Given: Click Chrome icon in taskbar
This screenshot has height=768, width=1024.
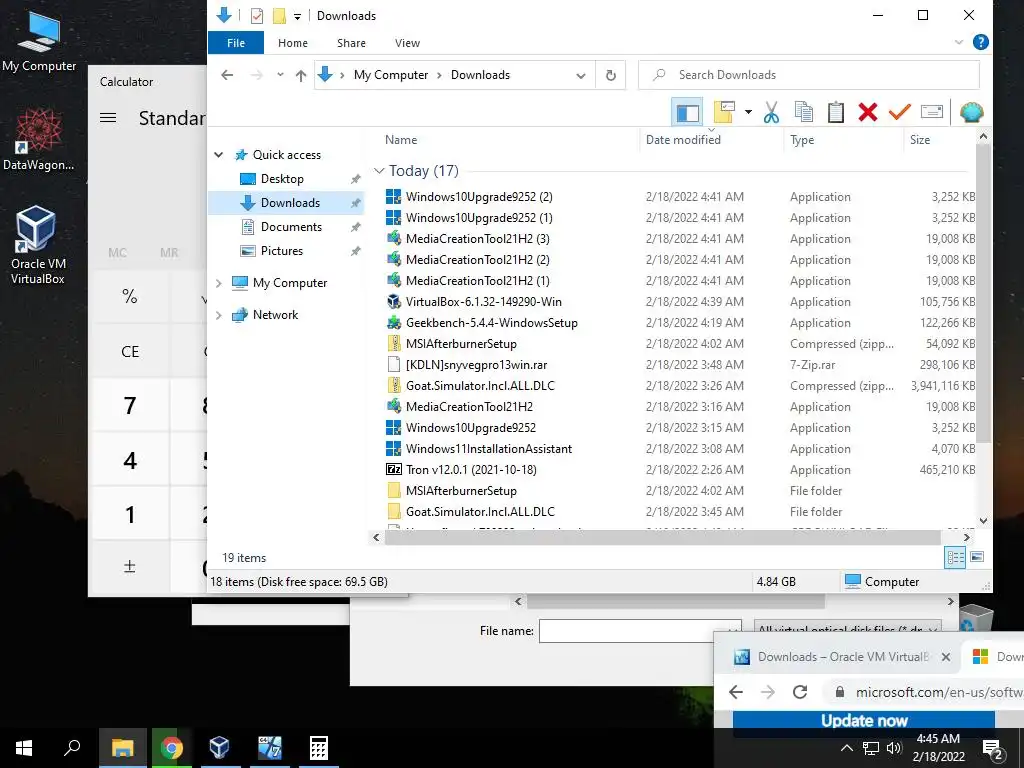Looking at the screenshot, I should pyautogui.click(x=172, y=748).
